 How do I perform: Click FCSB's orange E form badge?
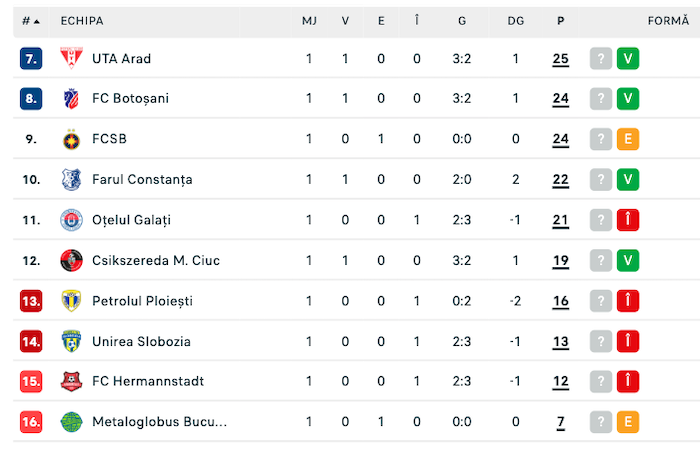(x=628, y=140)
